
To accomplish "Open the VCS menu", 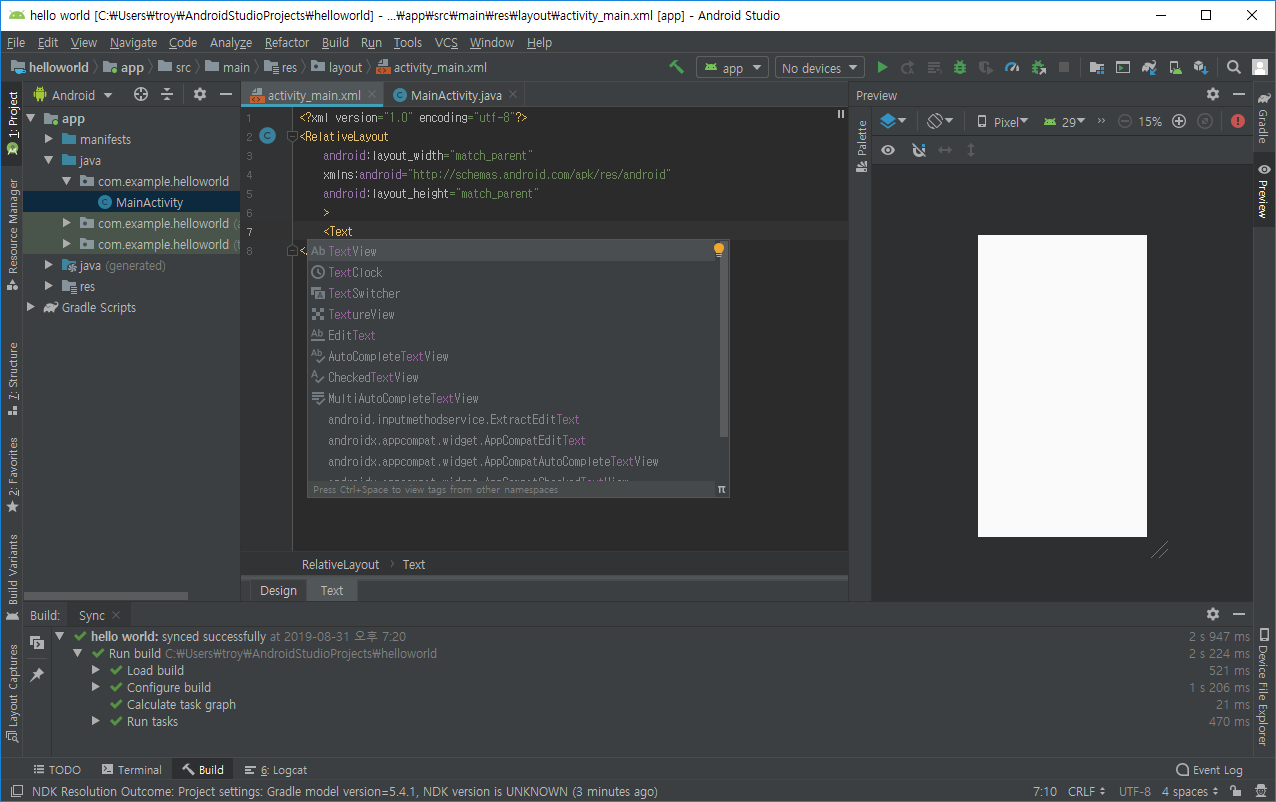I will [x=446, y=42].
